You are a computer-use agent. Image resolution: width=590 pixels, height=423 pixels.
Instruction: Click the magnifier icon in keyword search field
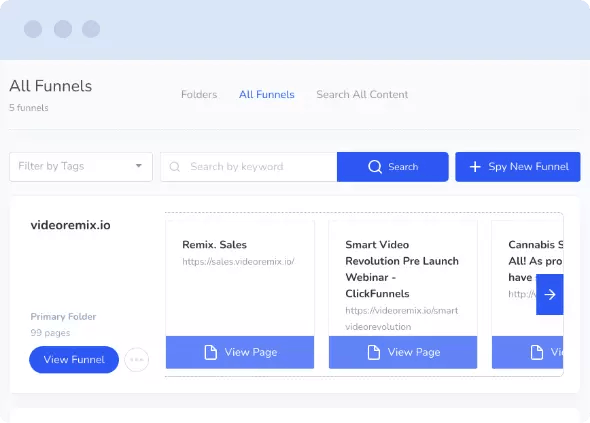coord(175,167)
